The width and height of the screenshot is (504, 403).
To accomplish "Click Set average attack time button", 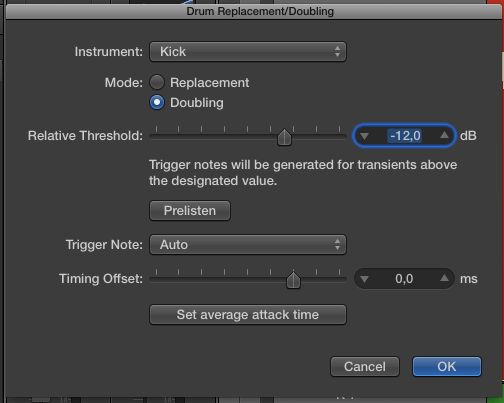I will coord(248,315).
